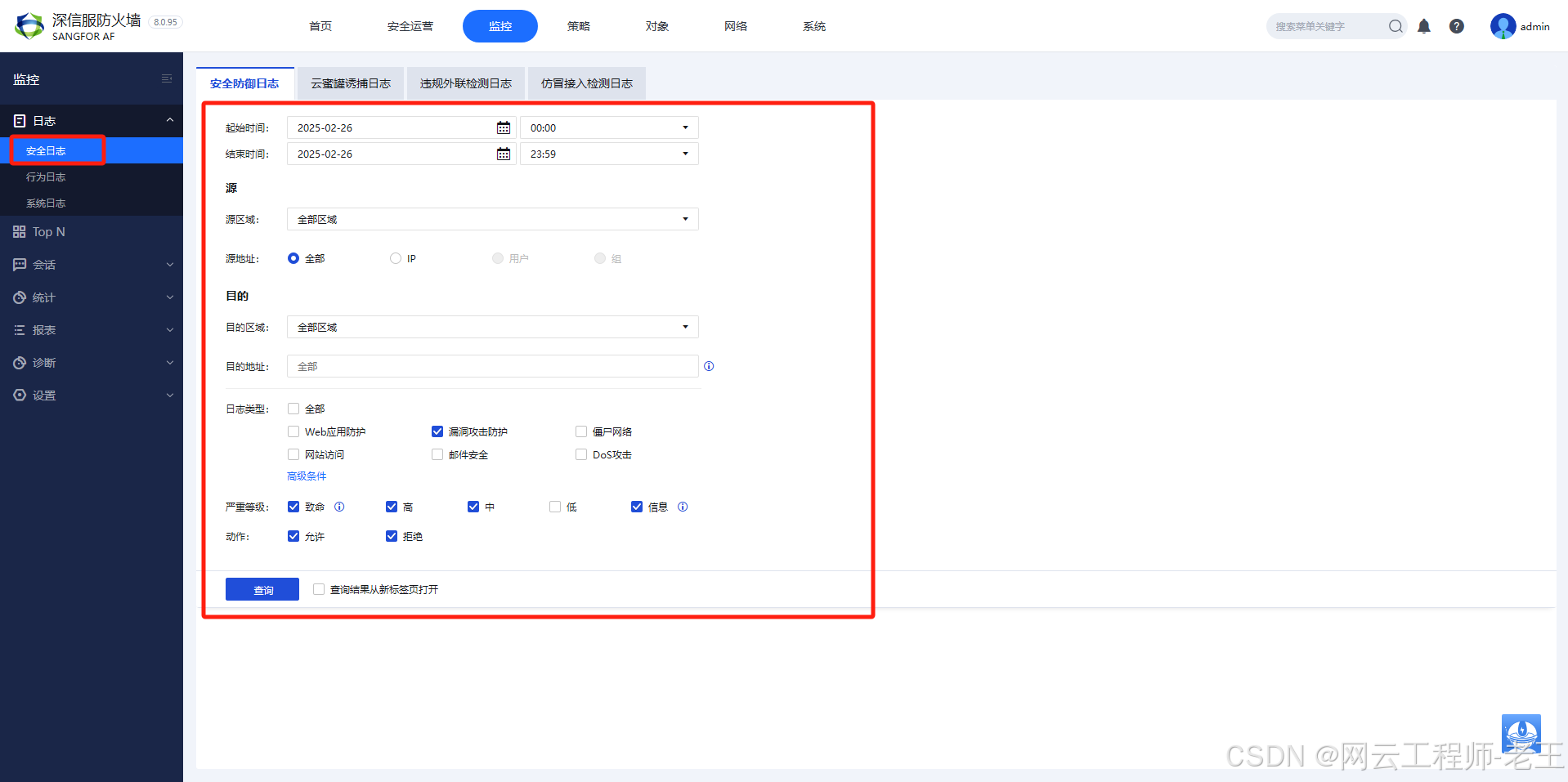Open the 目的区域 dropdown

[x=493, y=327]
